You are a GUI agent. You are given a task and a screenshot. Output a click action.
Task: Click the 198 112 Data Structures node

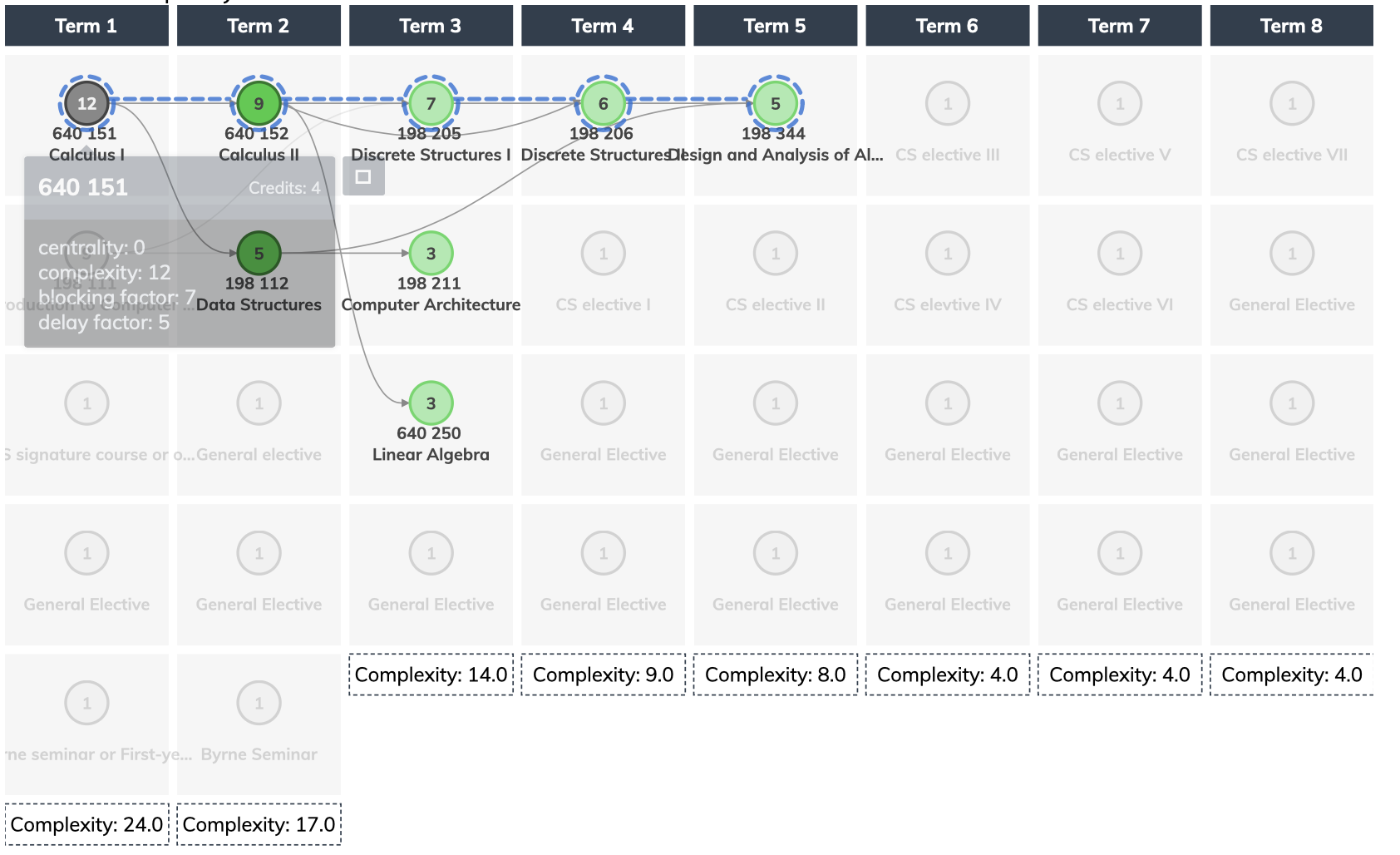pyautogui.click(x=259, y=253)
